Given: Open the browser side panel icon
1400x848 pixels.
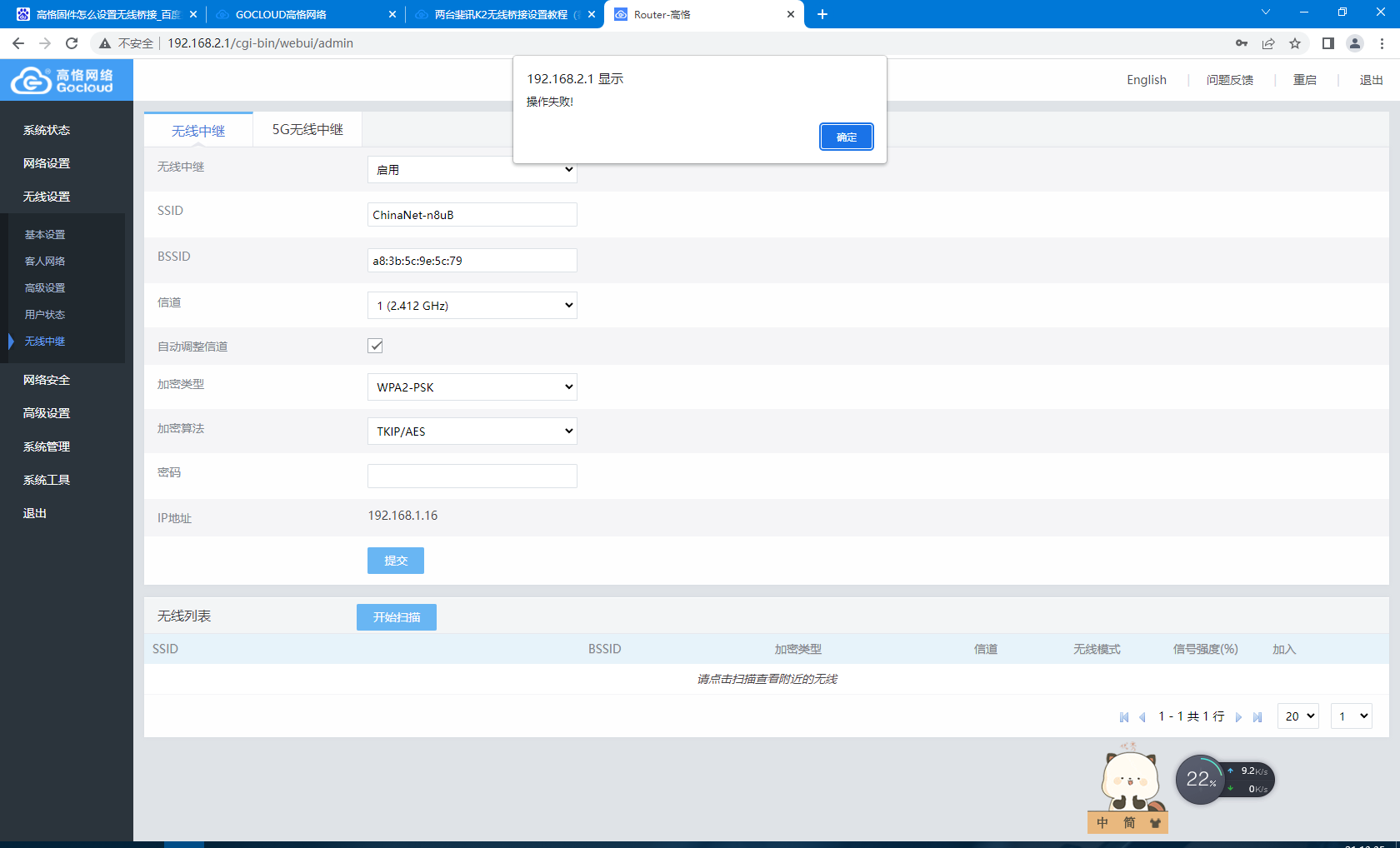Looking at the screenshot, I should click(x=1328, y=43).
